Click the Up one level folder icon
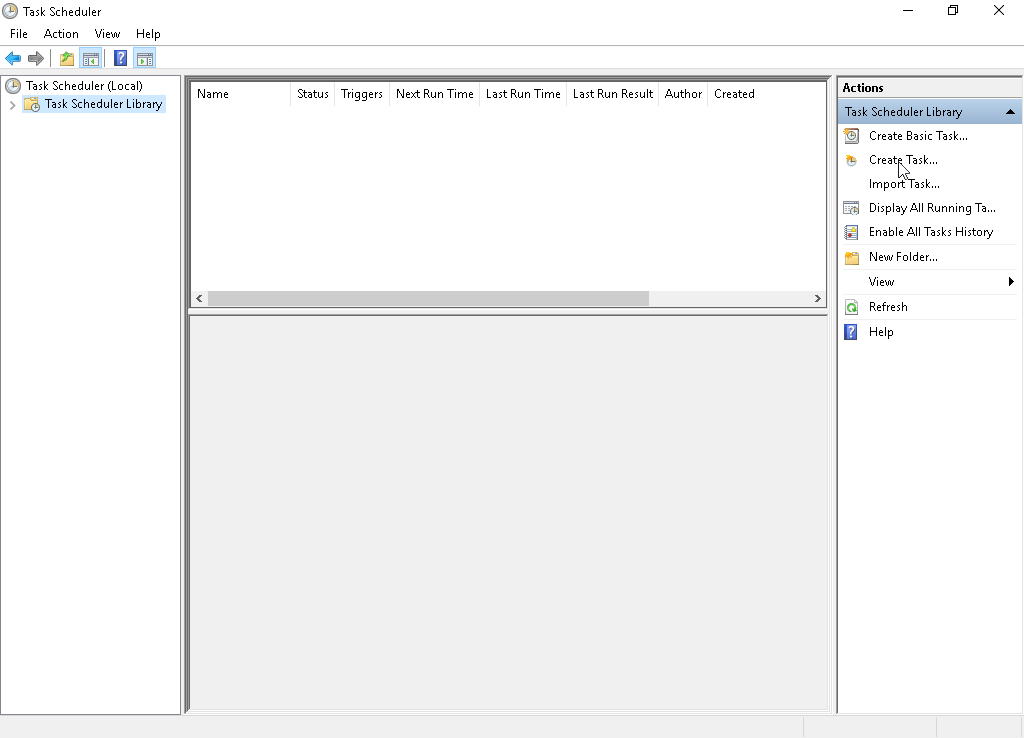This screenshot has height=738, width=1024. (x=67, y=59)
